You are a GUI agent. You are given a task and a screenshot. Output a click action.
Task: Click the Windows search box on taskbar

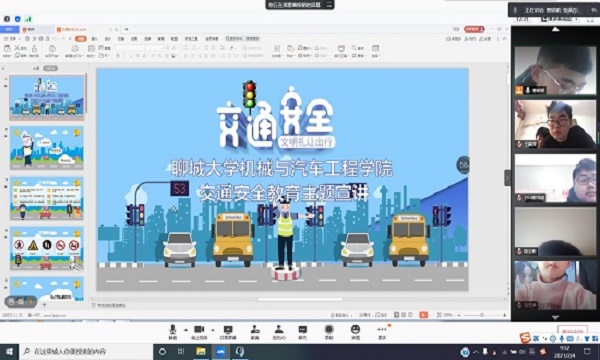[x=86, y=352]
